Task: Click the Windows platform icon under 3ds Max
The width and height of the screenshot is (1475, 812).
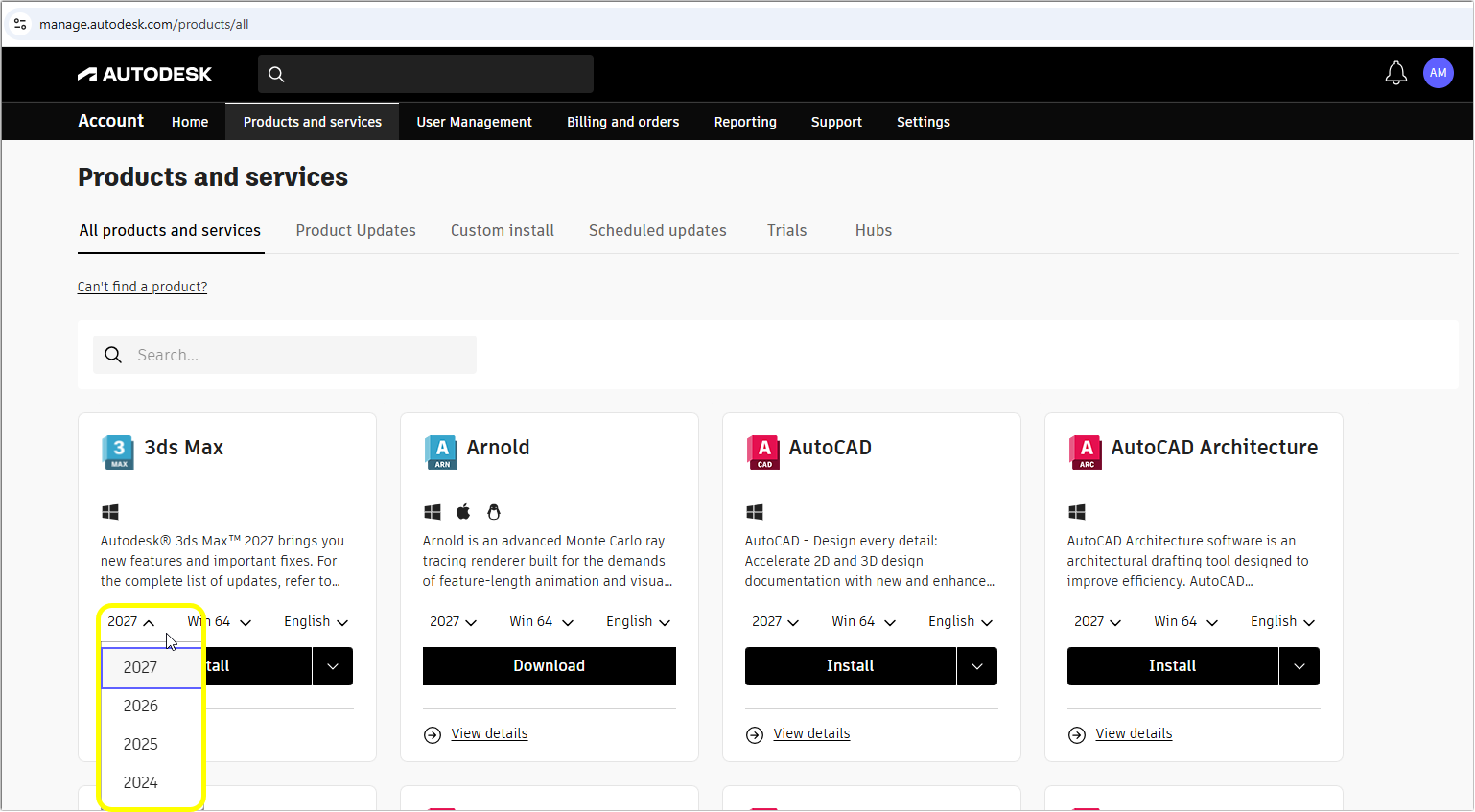Action: point(110,512)
